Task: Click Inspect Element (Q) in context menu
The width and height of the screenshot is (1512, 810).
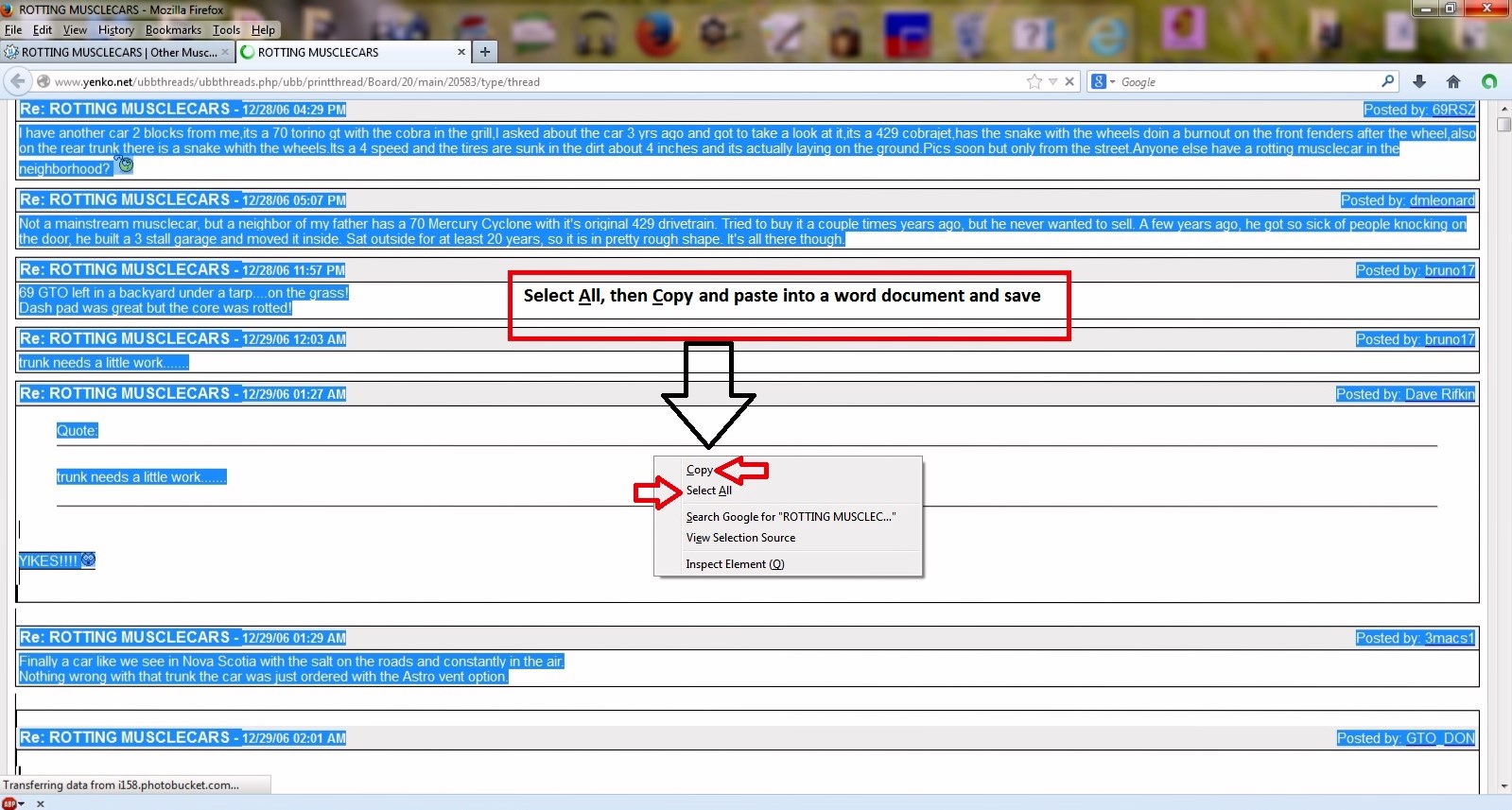Action: tap(735, 564)
